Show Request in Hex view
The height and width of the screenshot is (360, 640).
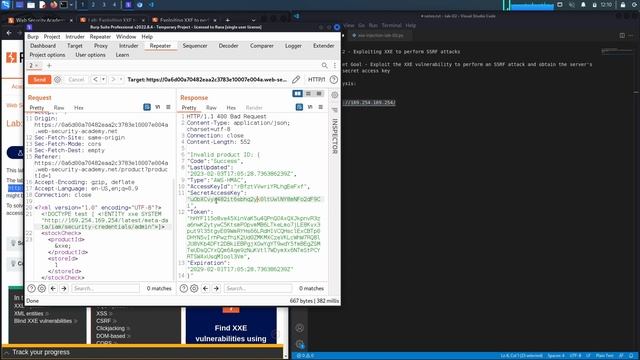pyautogui.click(x=79, y=108)
